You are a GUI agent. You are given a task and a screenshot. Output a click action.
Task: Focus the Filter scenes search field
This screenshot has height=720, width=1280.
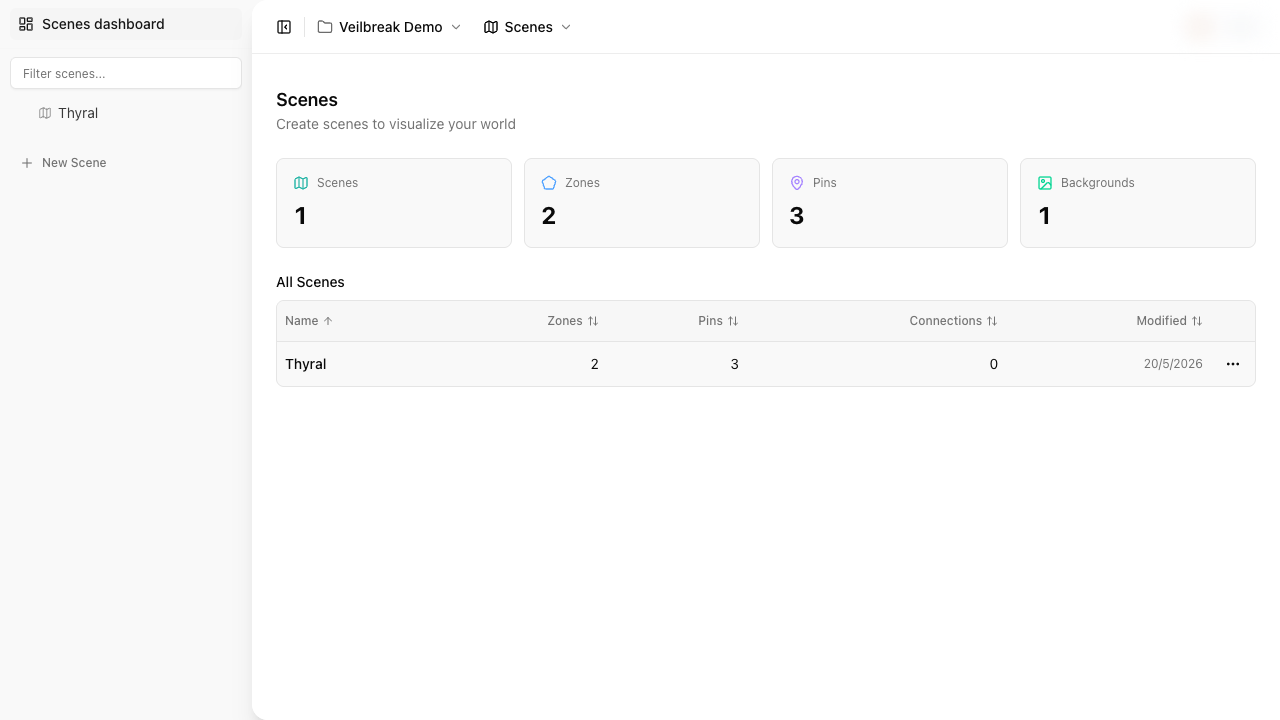tap(126, 73)
